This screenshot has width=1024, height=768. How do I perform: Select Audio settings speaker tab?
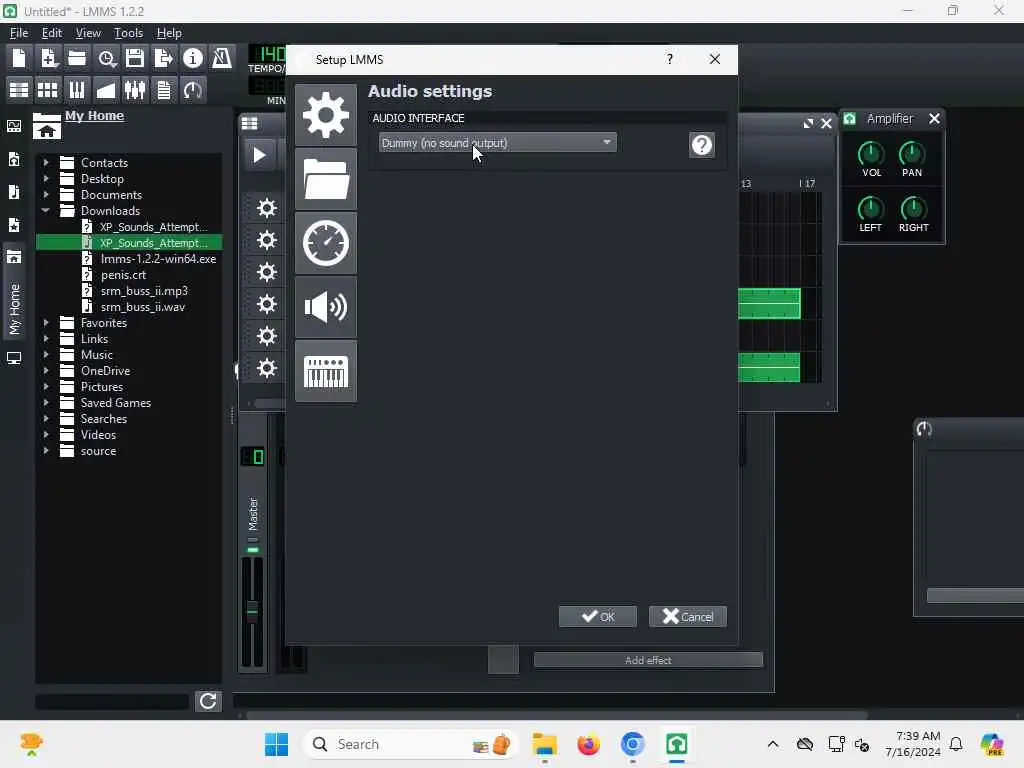click(326, 307)
